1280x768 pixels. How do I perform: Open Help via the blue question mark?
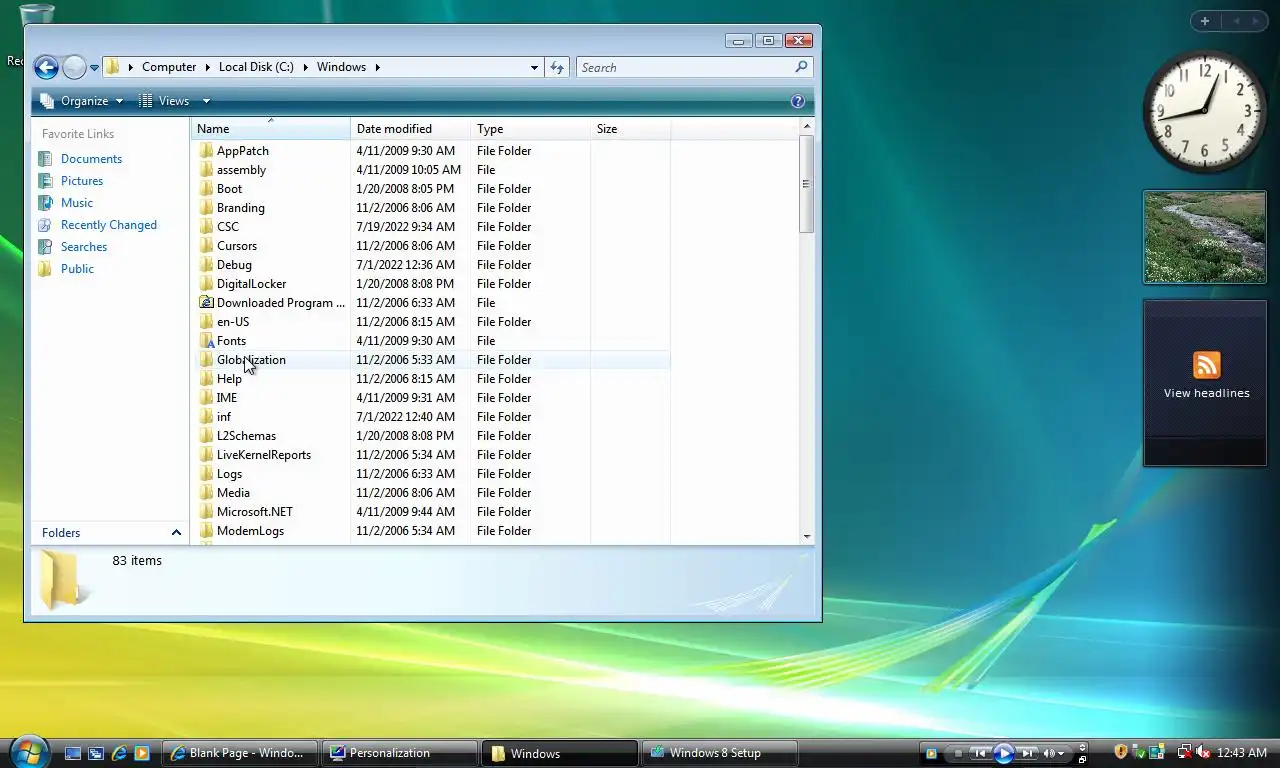pyautogui.click(x=798, y=101)
